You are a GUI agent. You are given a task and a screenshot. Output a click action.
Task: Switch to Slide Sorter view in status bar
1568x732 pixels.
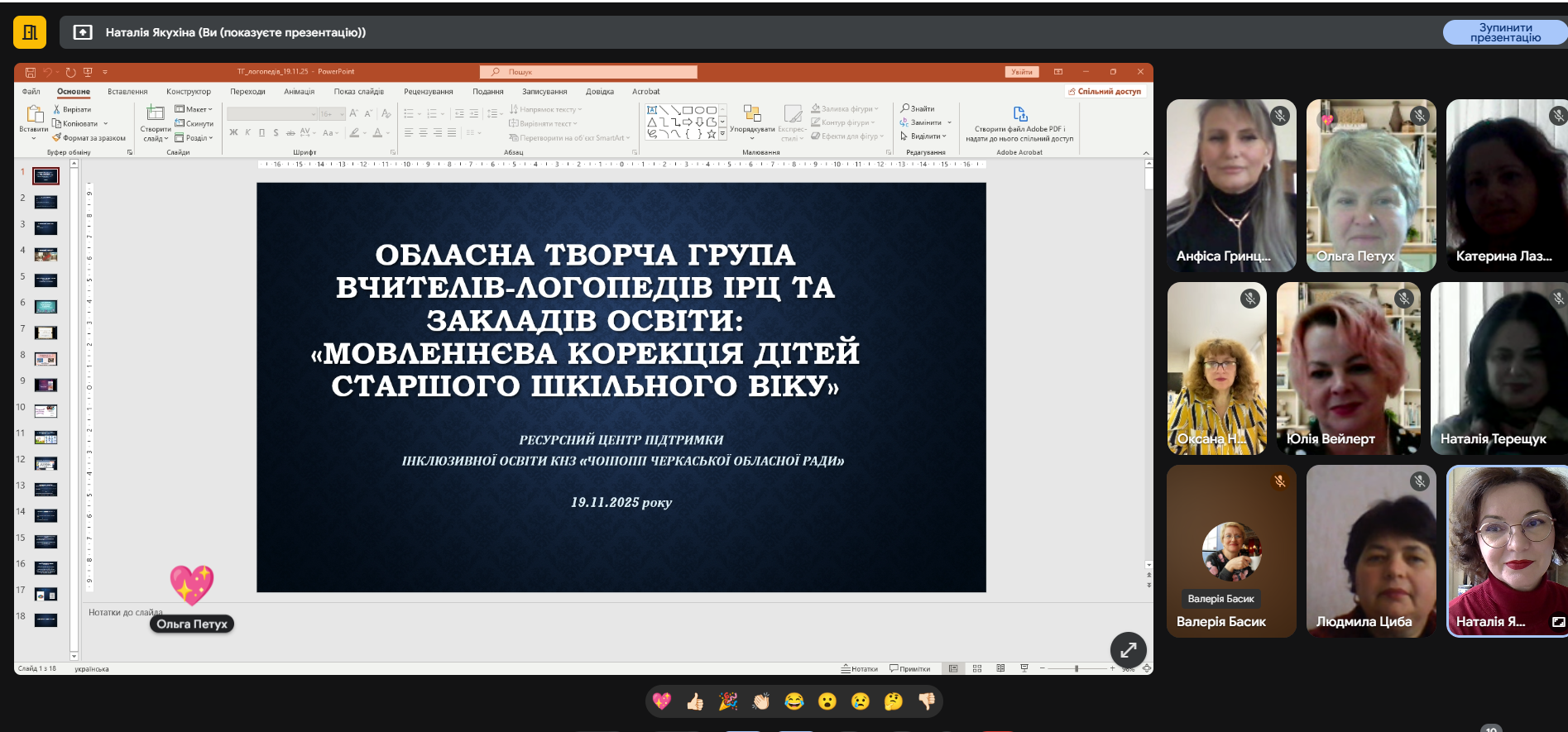(977, 668)
